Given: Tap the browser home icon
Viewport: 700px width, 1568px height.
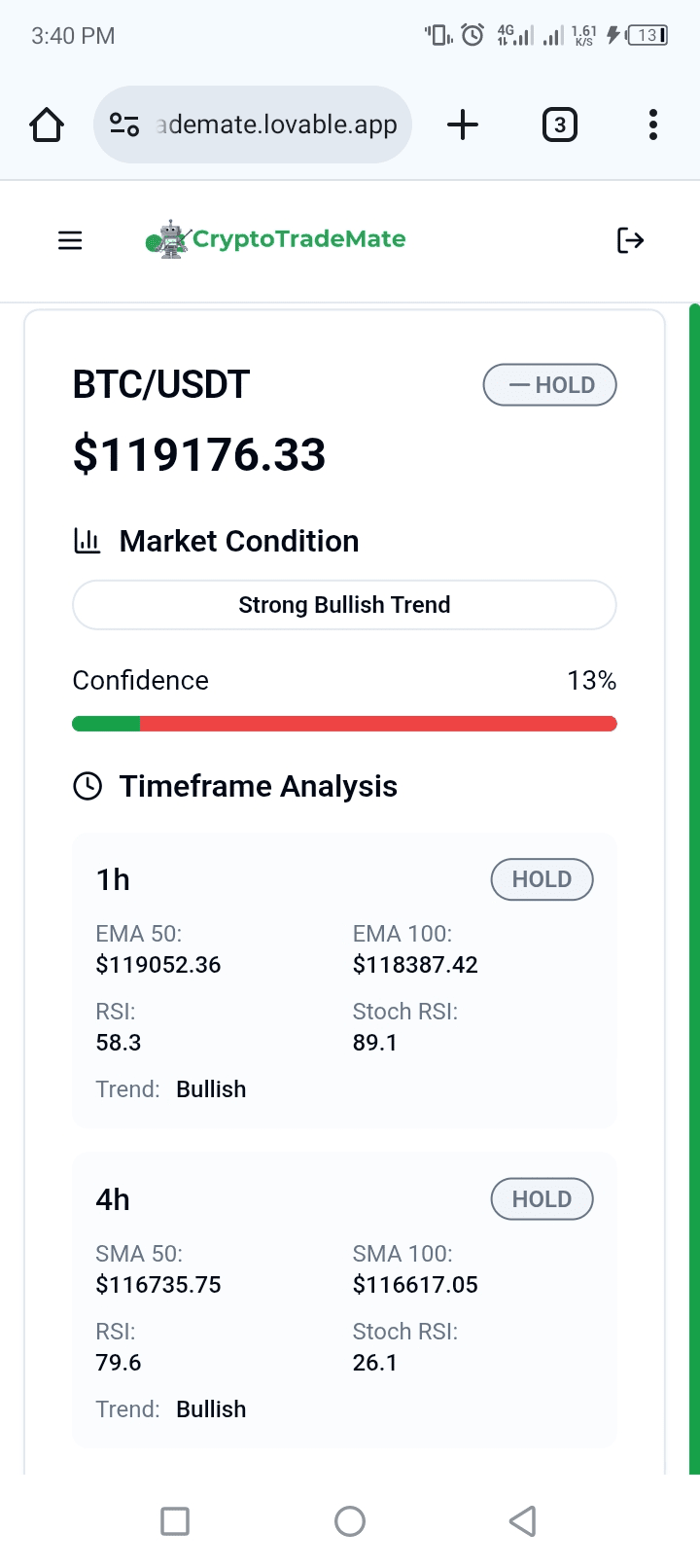Looking at the screenshot, I should 47,125.
